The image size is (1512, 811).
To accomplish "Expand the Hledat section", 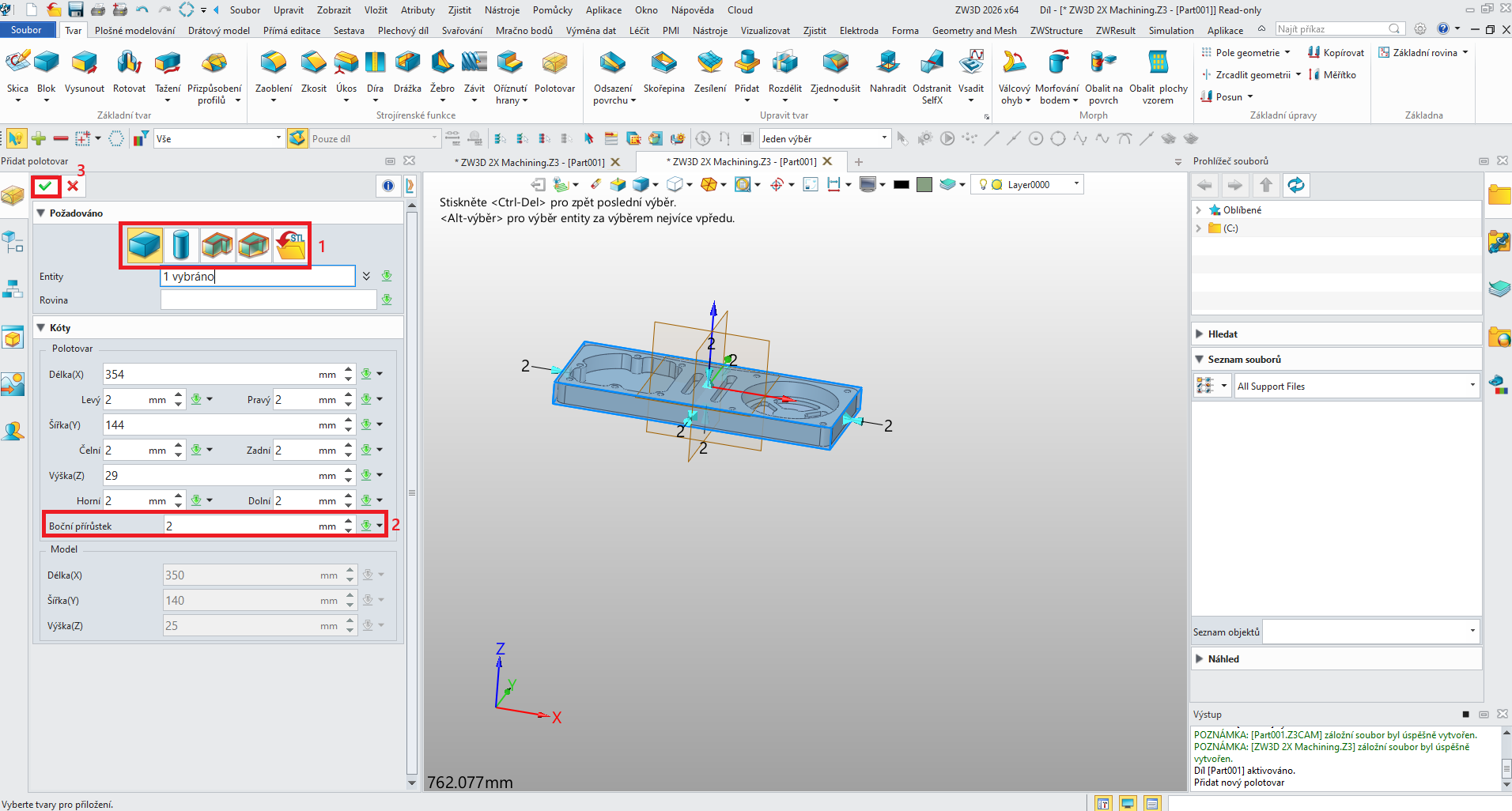I will (x=1199, y=334).
